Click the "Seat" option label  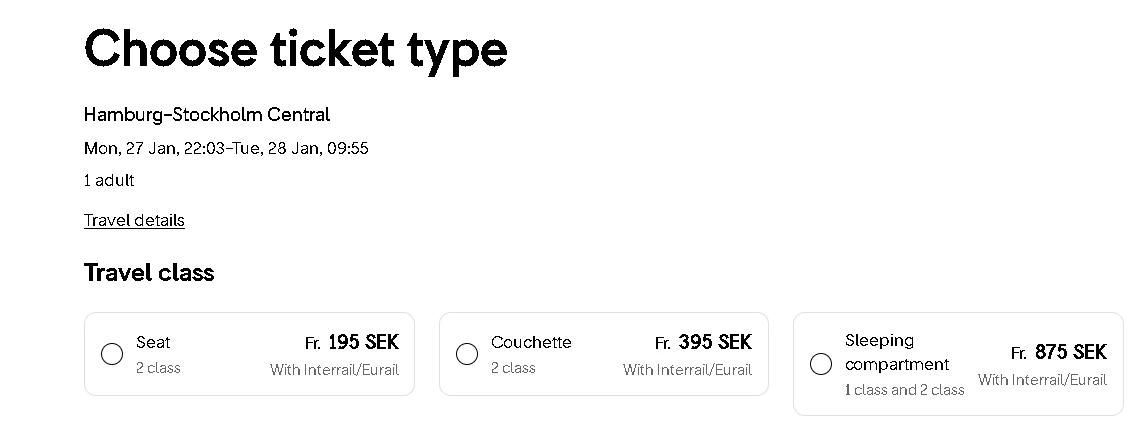click(153, 342)
